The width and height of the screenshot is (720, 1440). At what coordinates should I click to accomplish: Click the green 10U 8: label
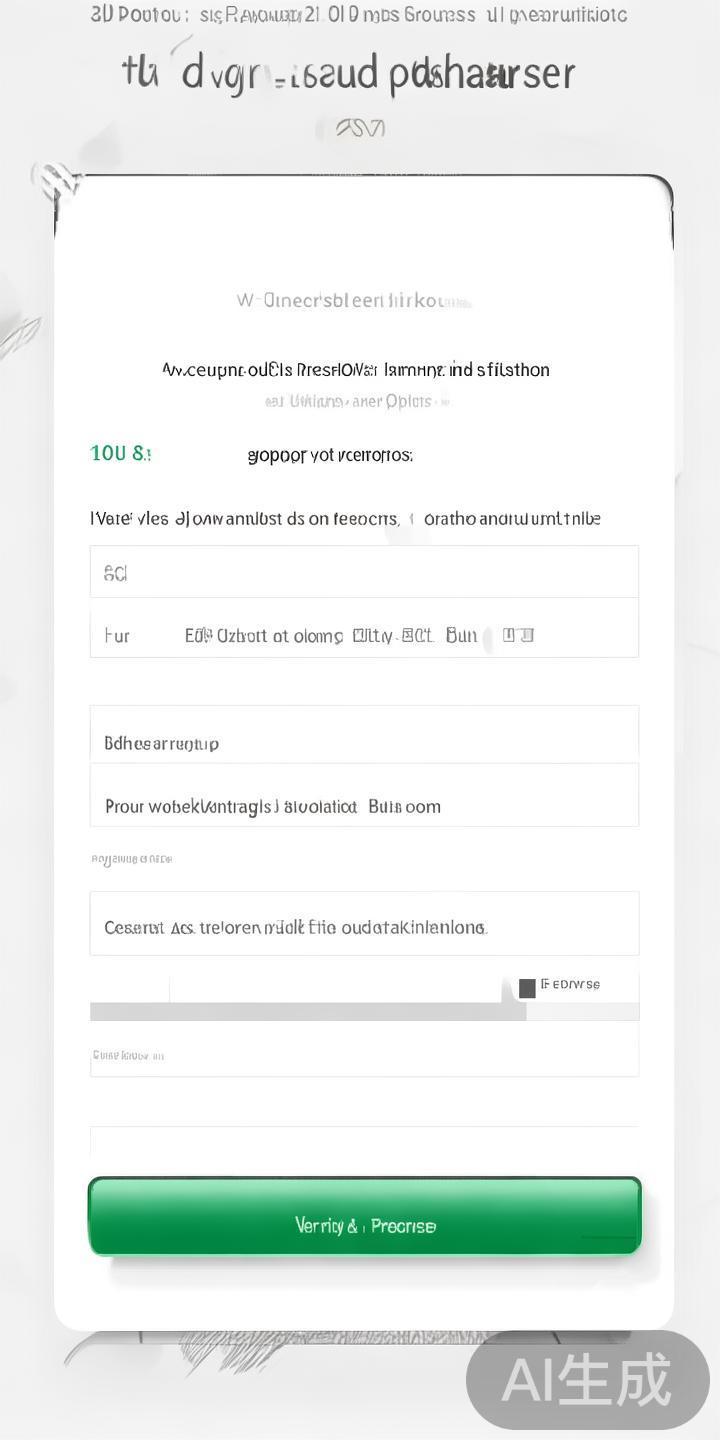tap(120, 454)
